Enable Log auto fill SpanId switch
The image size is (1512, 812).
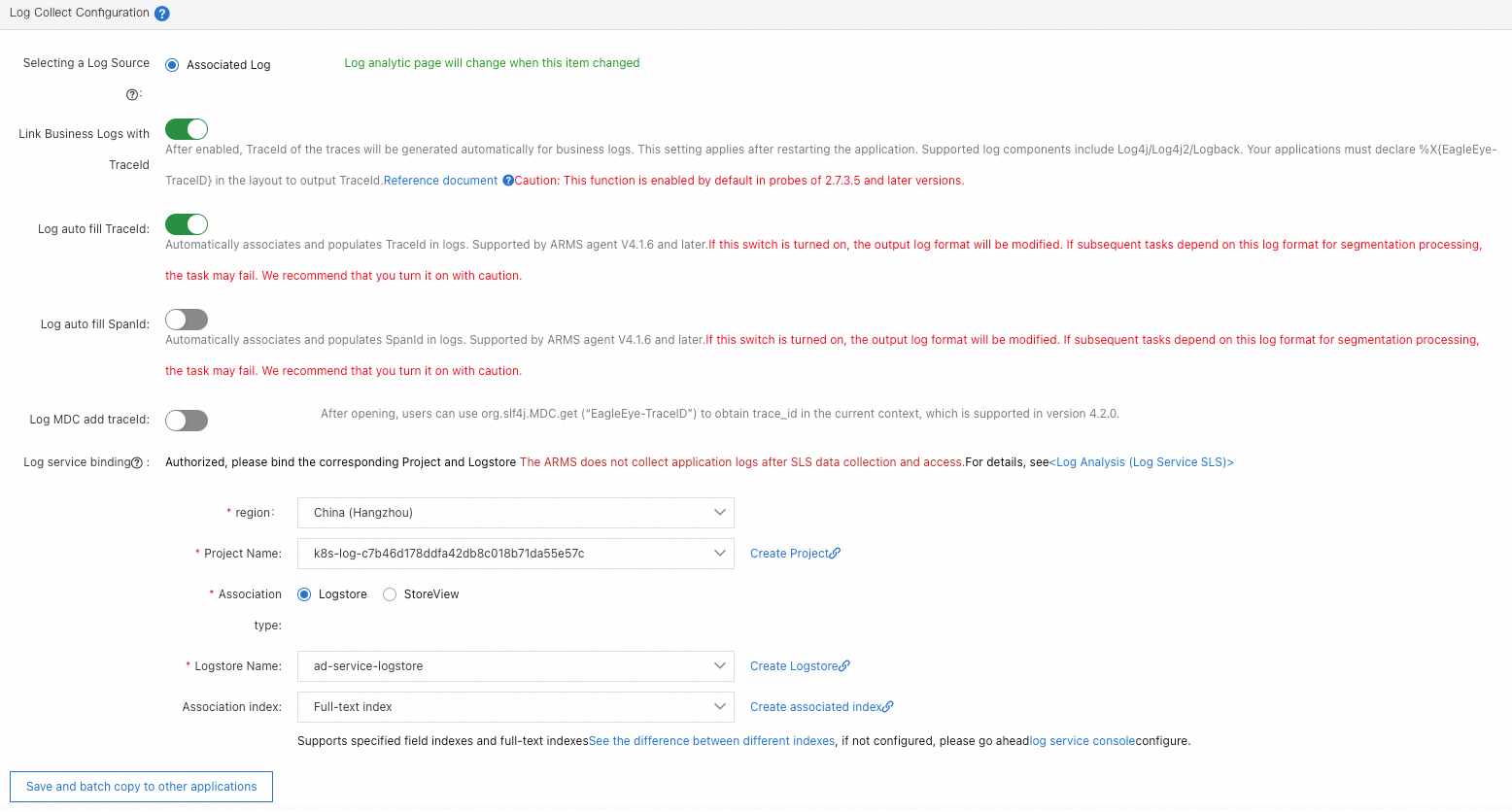tap(187, 320)
